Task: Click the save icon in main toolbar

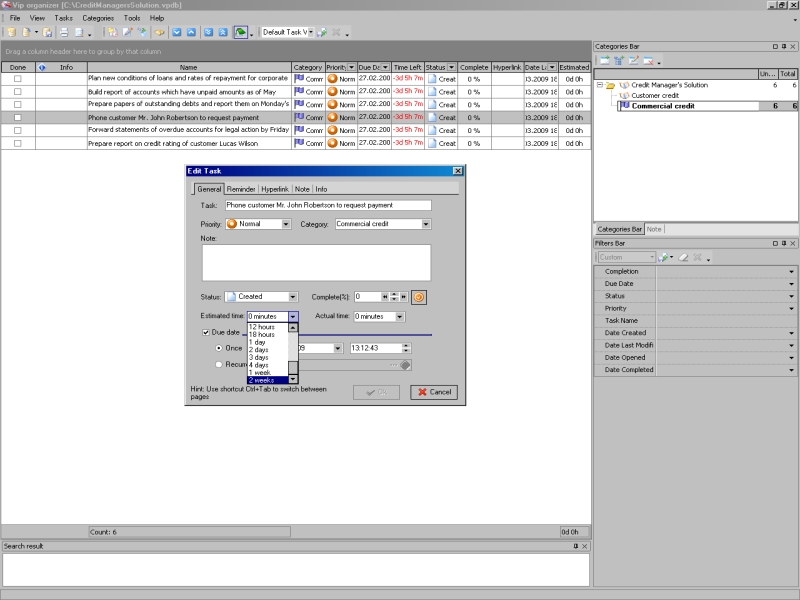Action: point(48,32)
